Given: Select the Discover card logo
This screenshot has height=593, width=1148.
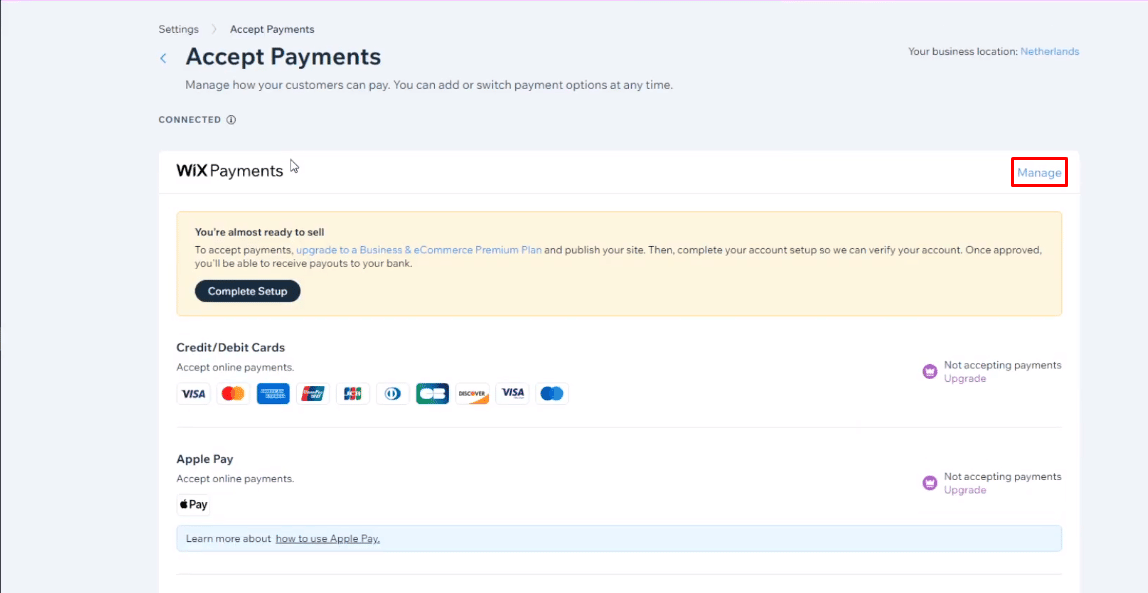Looking at the screenshot, I should (472, 394).
